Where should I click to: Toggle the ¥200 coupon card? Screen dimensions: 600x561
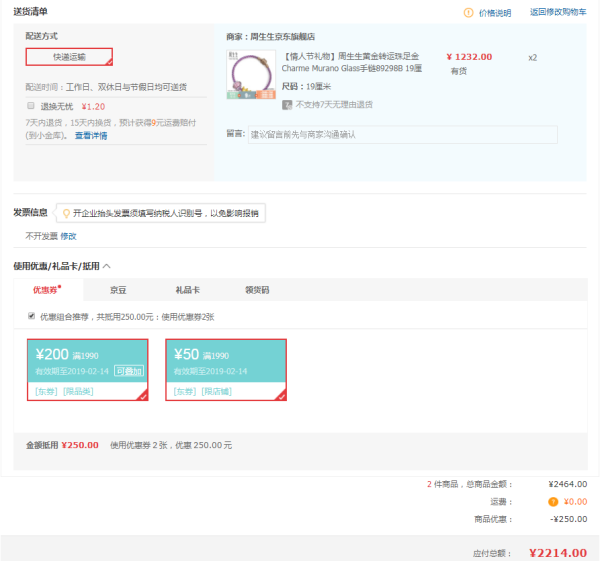click(x=88, y=370)
